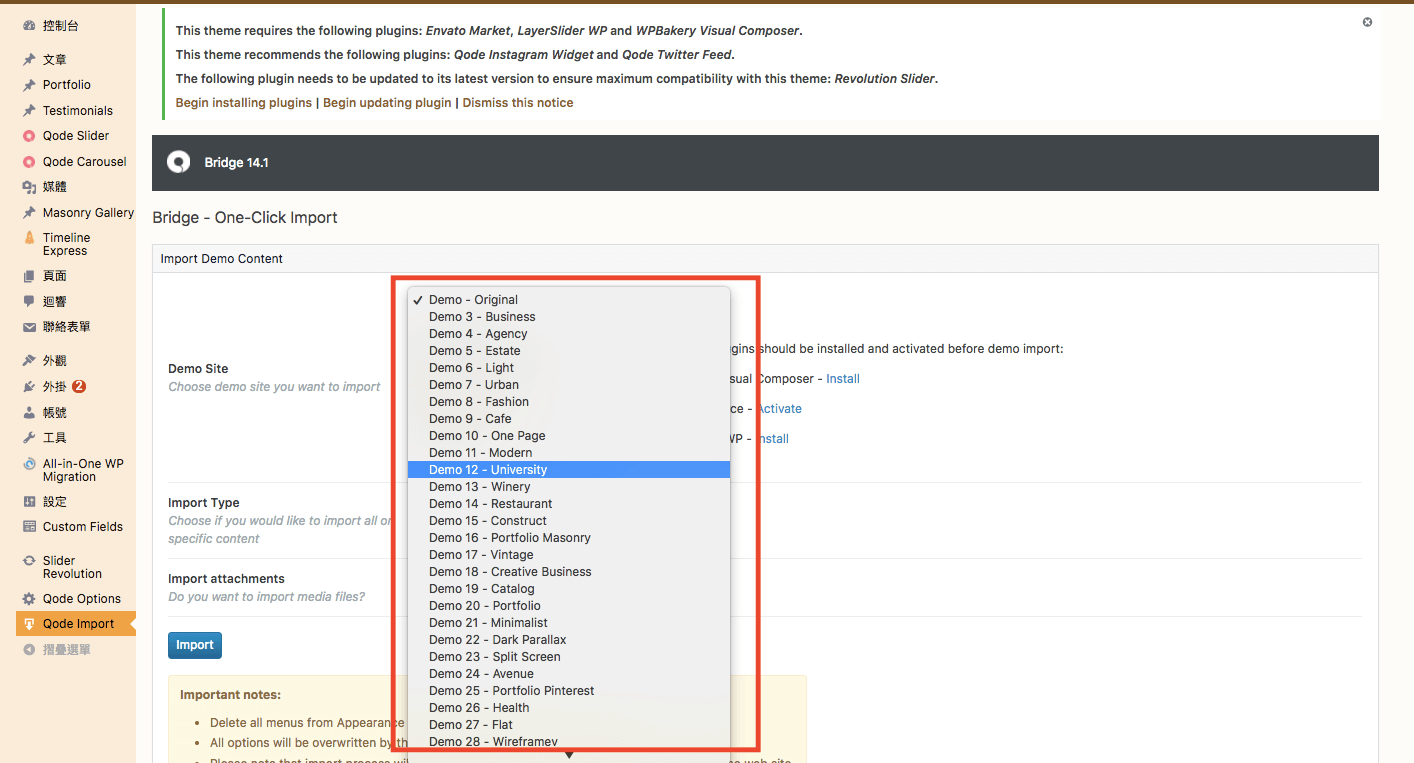
Task: Show more options with bottom list arrow
Action: 569,756
